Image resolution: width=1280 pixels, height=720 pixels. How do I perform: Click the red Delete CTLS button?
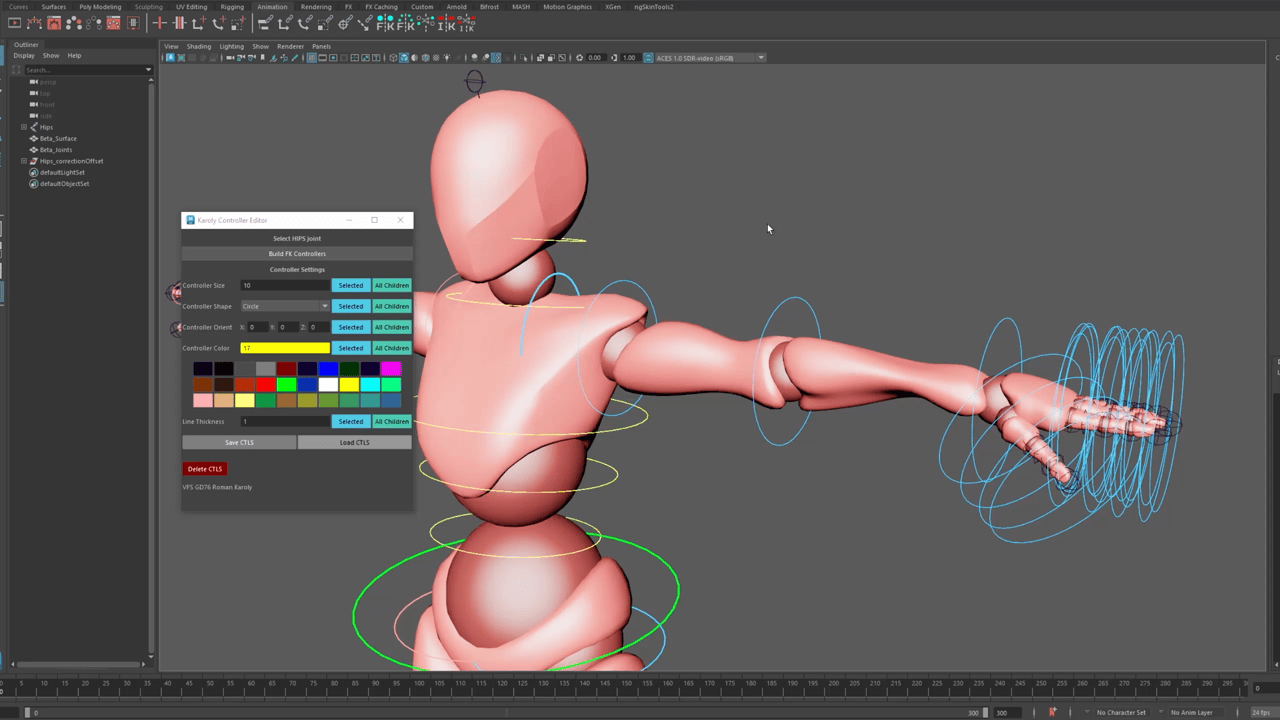point(205,469)
